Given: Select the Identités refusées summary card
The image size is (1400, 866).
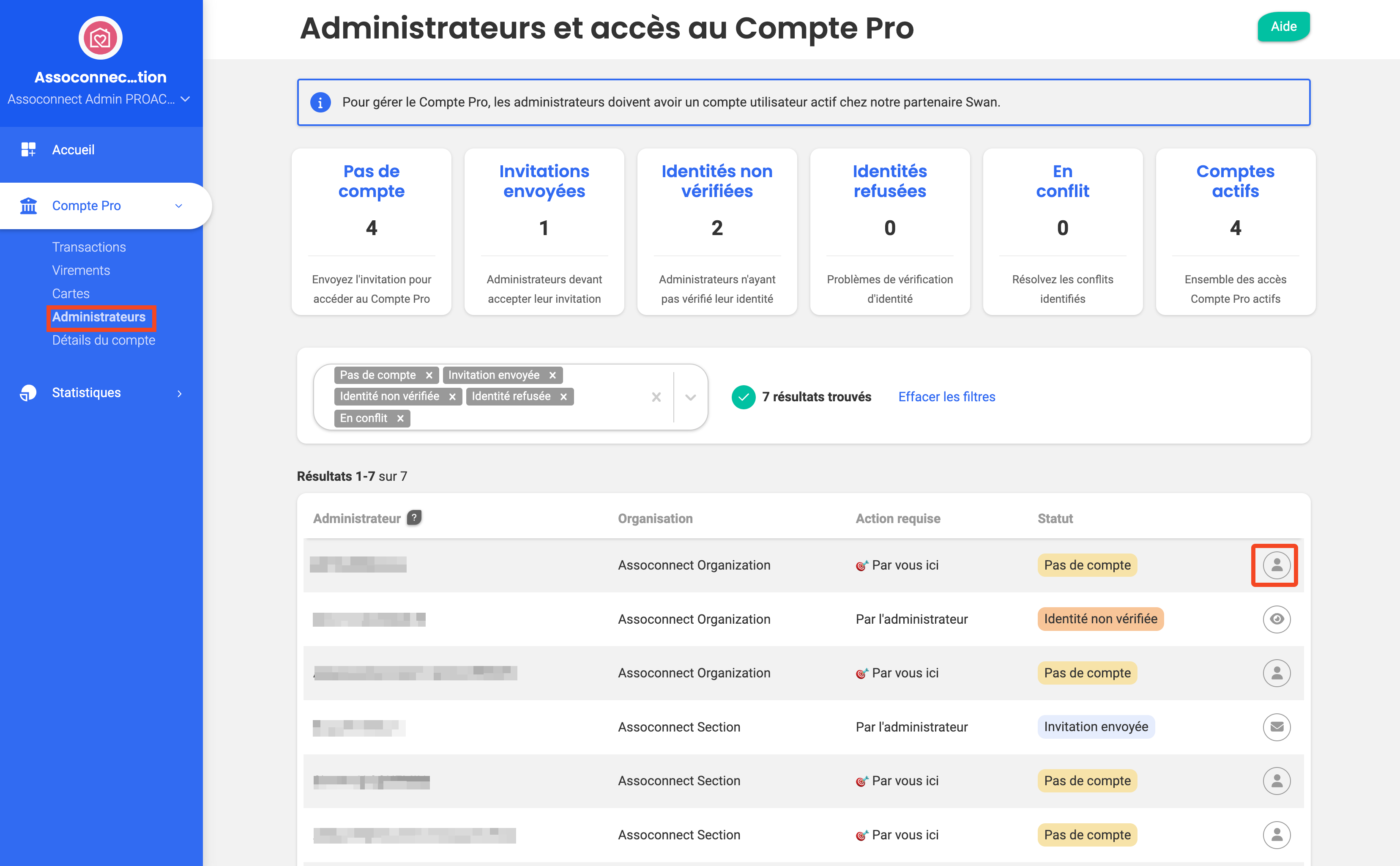Looking at the screenshot, I should pos(890,232).
